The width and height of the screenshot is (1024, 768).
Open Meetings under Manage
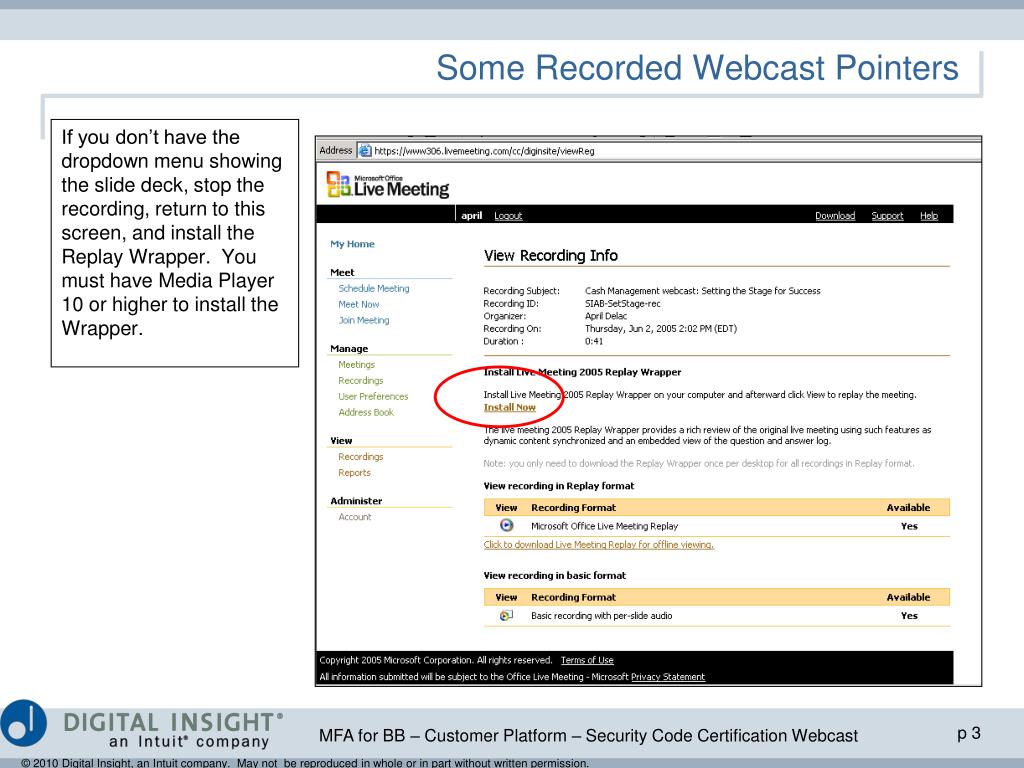357,364
